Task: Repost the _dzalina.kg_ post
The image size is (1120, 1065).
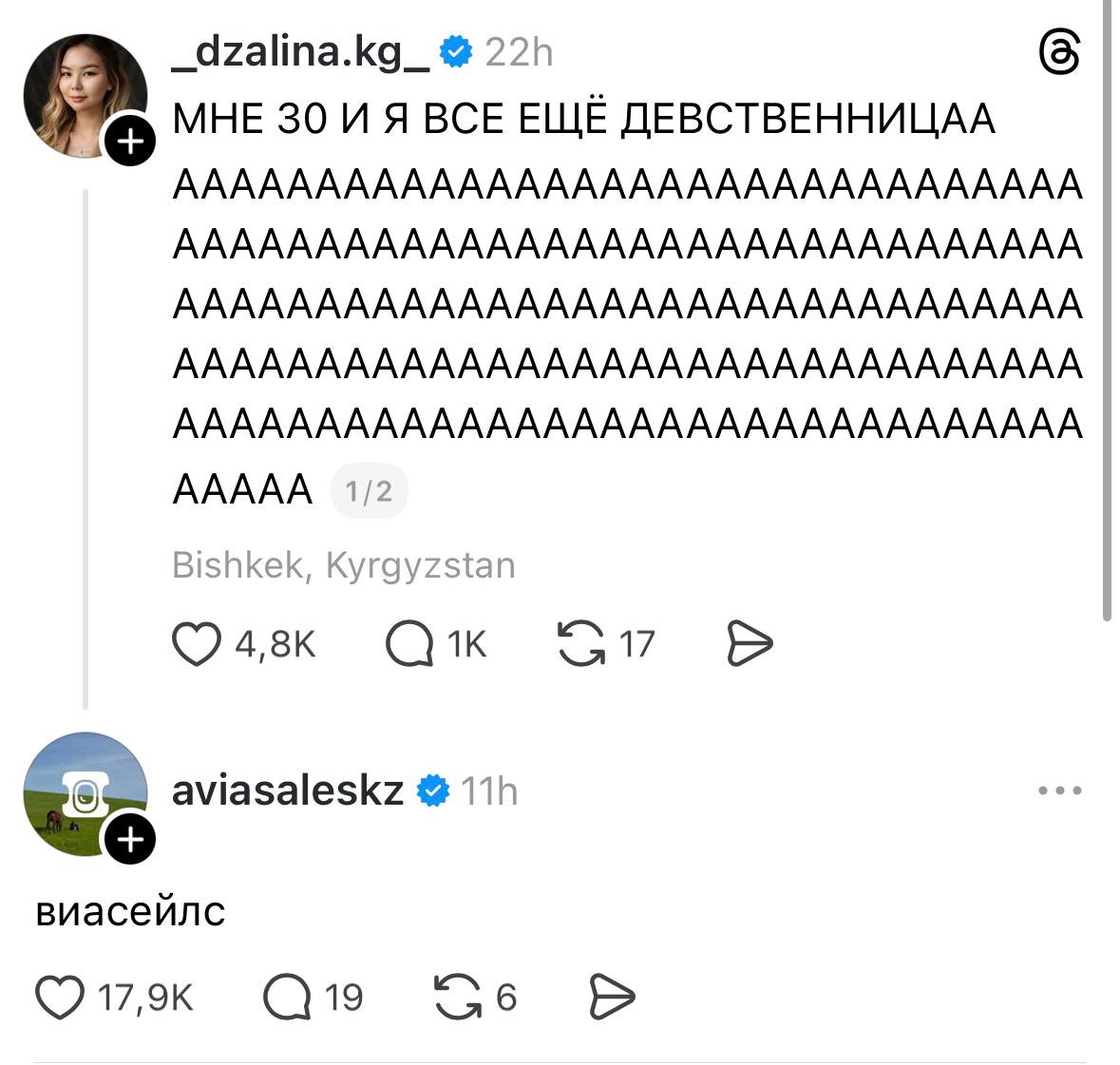Action: pyautogui.click(x=581, y=644)
